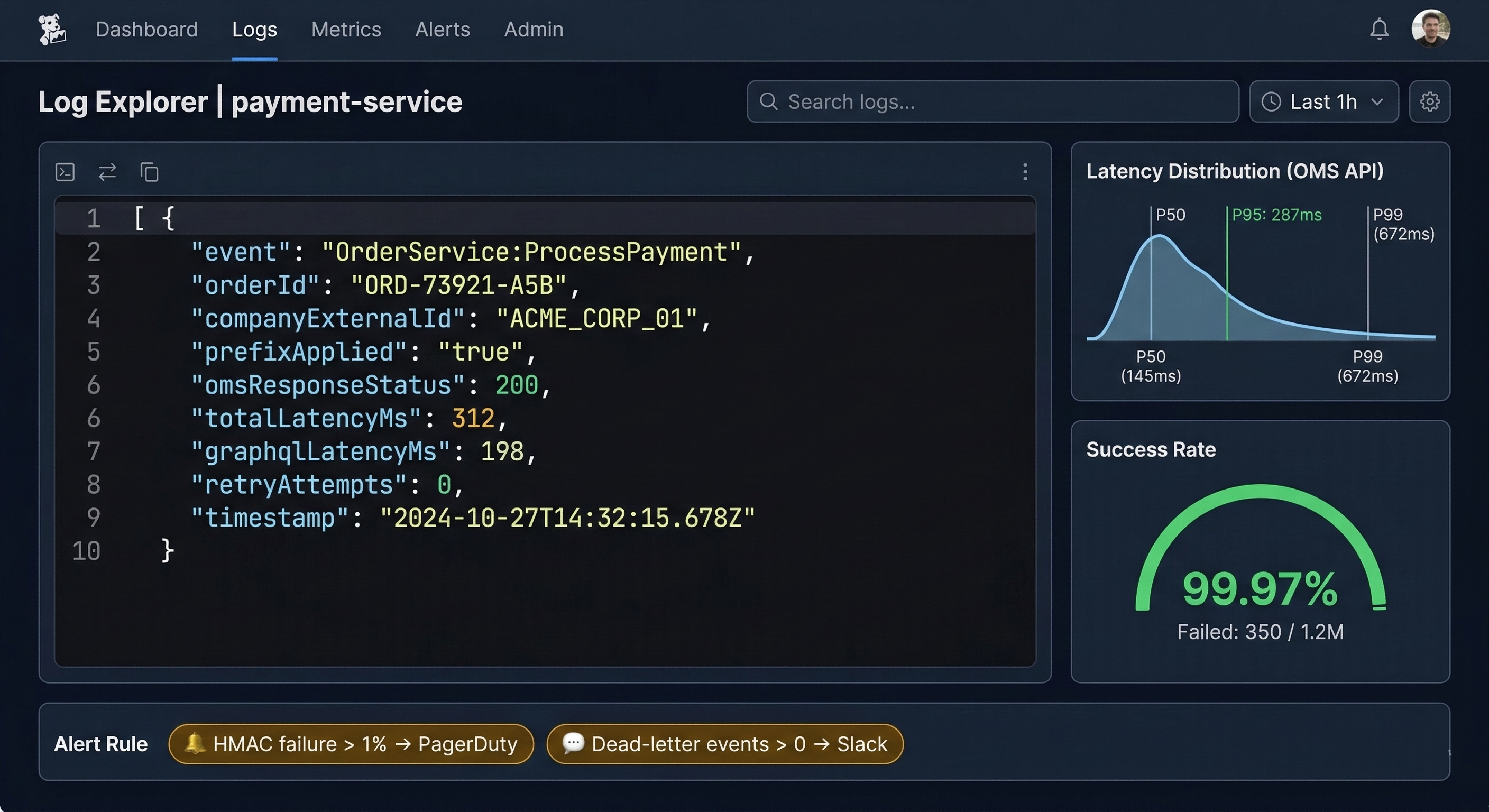Viewport: 1489px width, 812px height.
Task: Open the Admin tab
Action: click(x=534, y=30)
